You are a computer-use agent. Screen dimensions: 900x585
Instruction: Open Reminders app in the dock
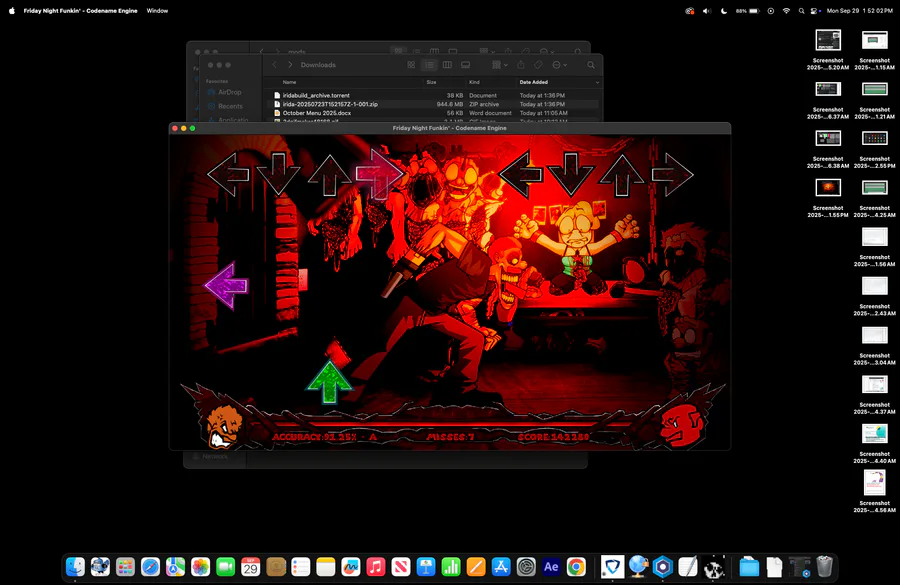coord(301,567)
